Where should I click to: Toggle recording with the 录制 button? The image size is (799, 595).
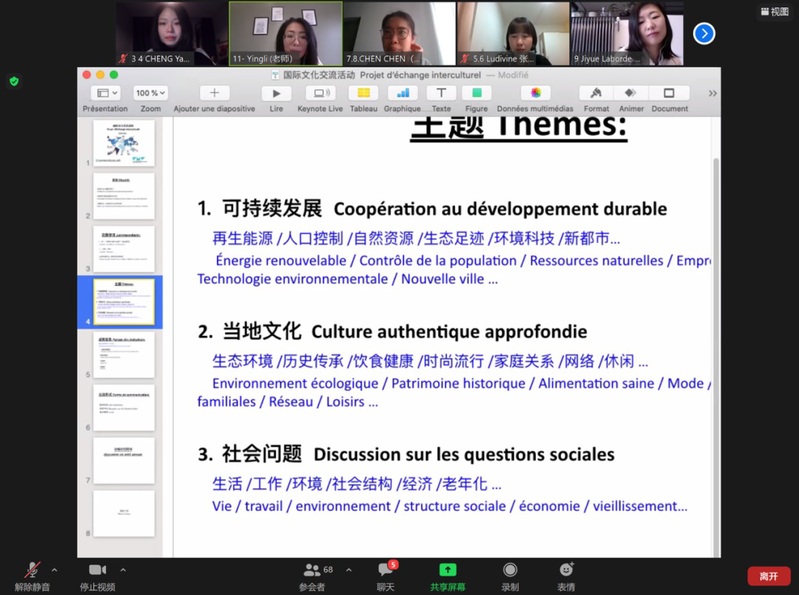(510, 571)
